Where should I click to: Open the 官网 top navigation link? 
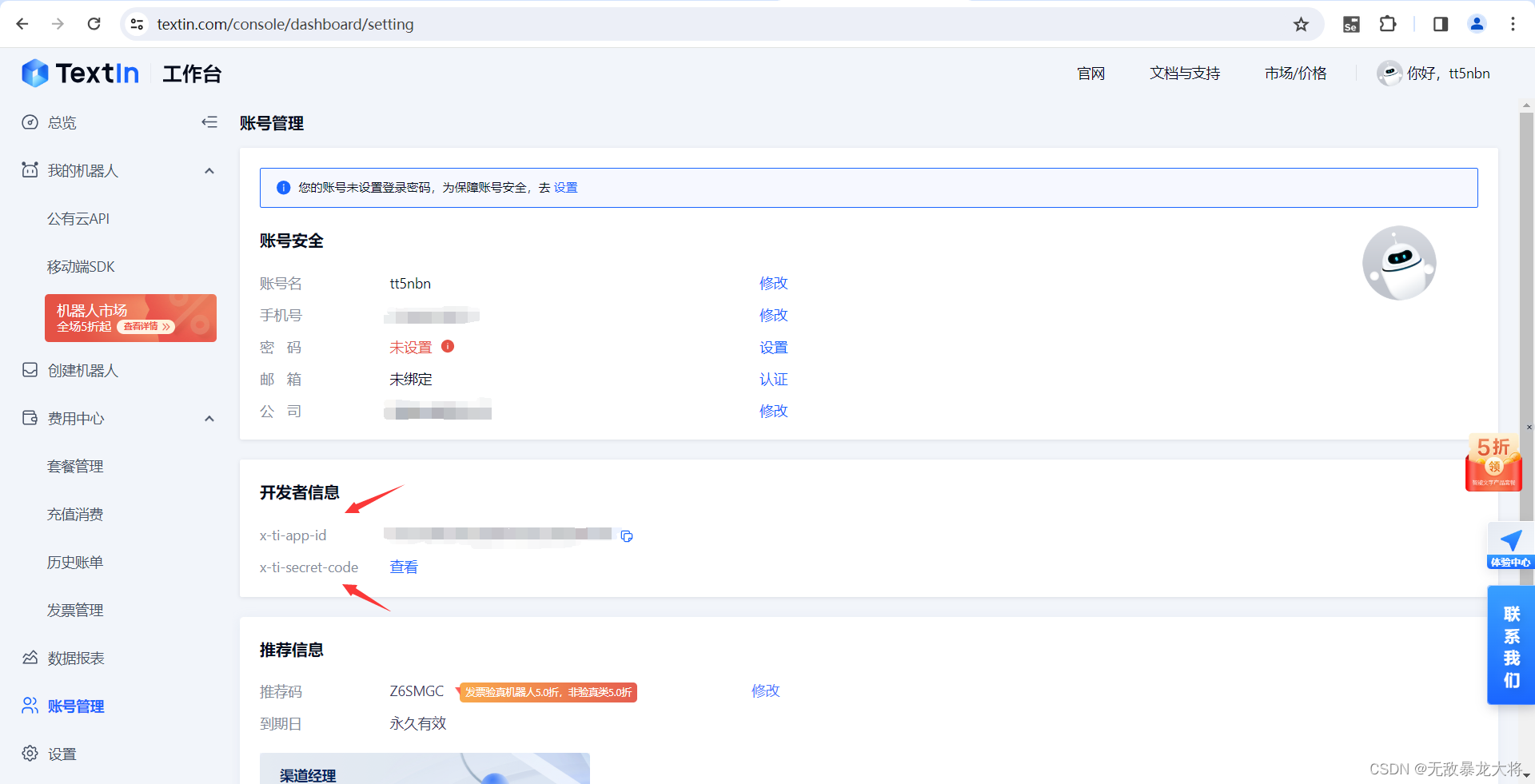[x=1091, y=74]
